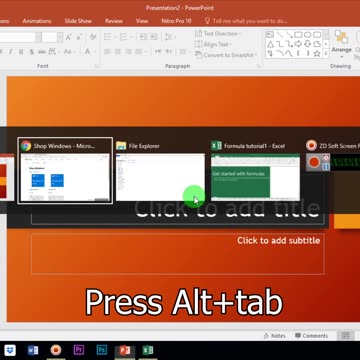Viewport: 360px width, 360px height.
Task: Switch to File Explorer window thumbnail
Action: pyautogui.click(x=160, y=171)
